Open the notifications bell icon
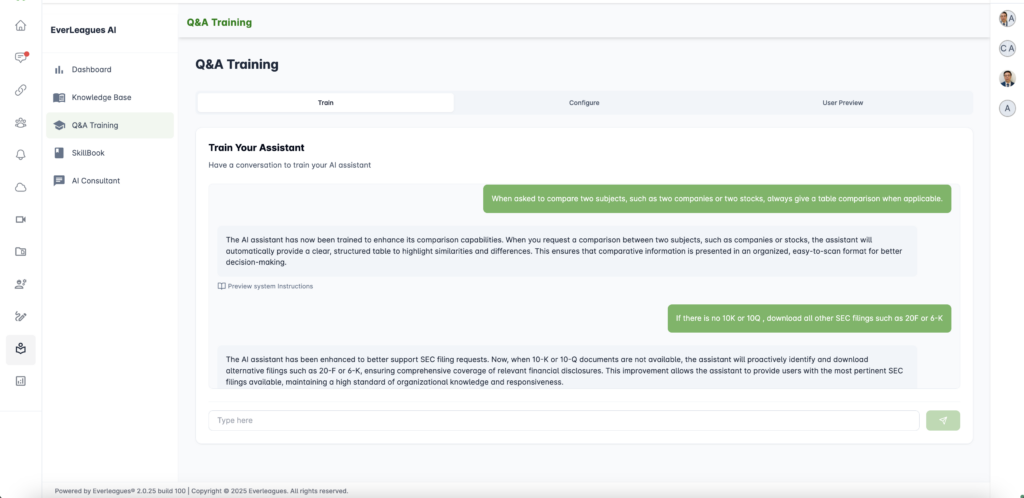Screen dimensions: 1024x498 (20, 154)
